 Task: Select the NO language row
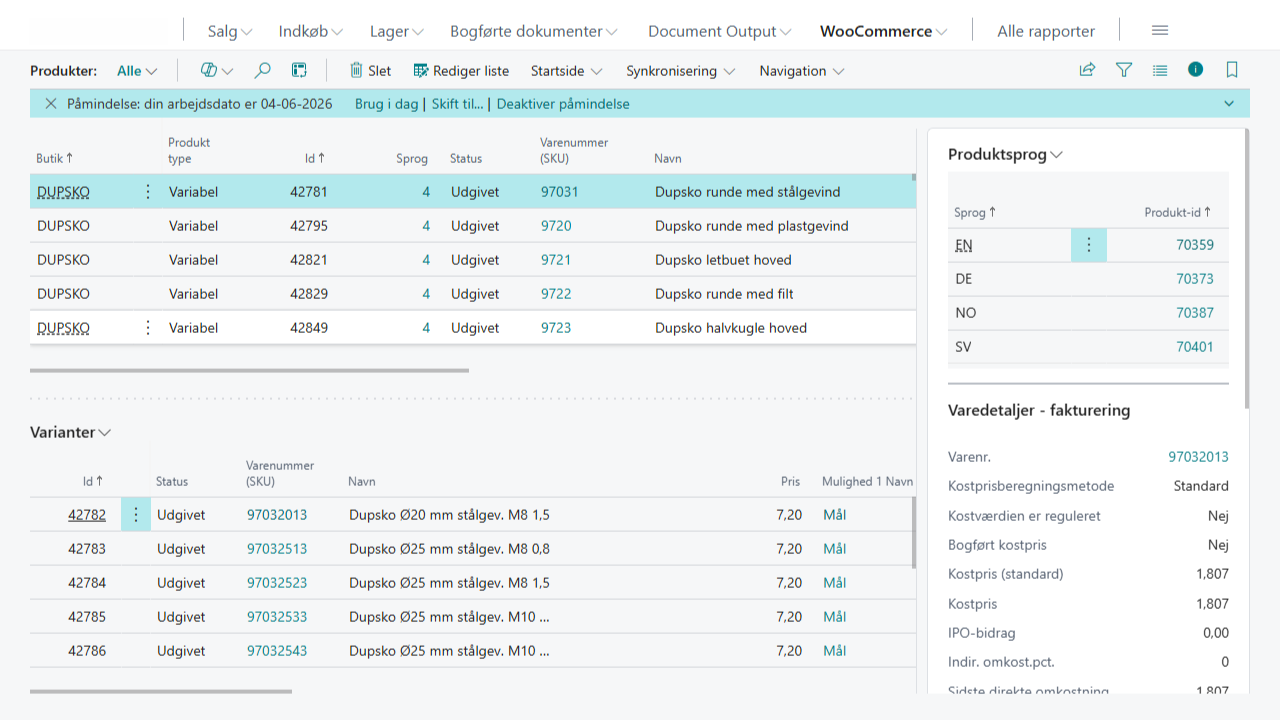pyautogui.click(x=1088, y=313)
